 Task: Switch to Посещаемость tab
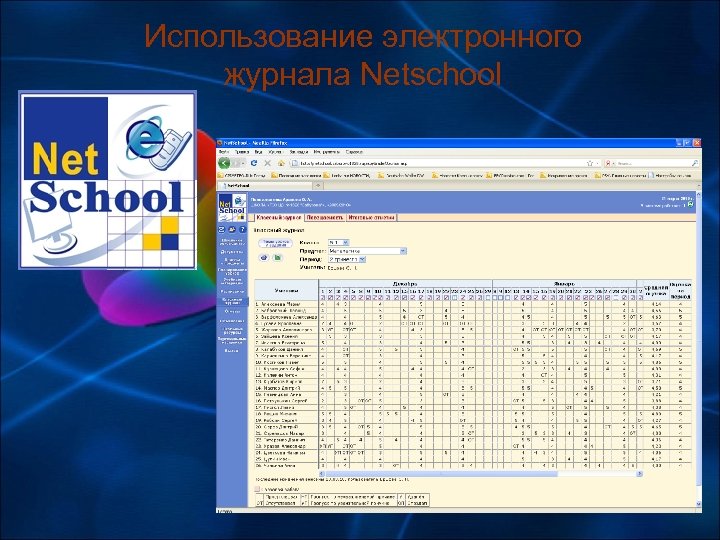(325, 218)
